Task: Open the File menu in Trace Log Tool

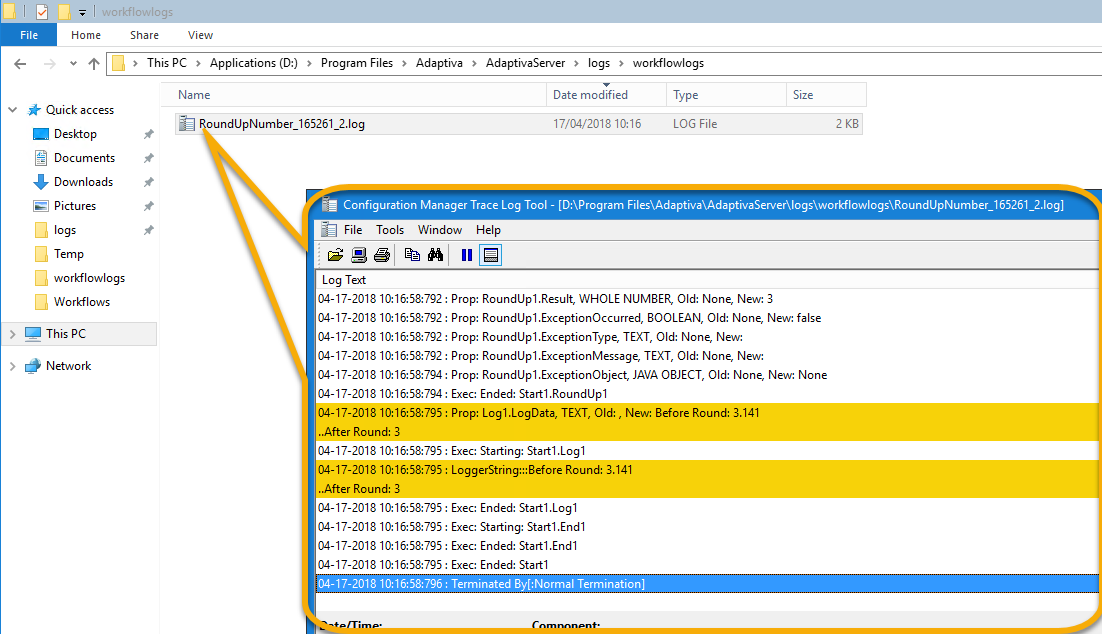Action: click(x=353, y=230)
